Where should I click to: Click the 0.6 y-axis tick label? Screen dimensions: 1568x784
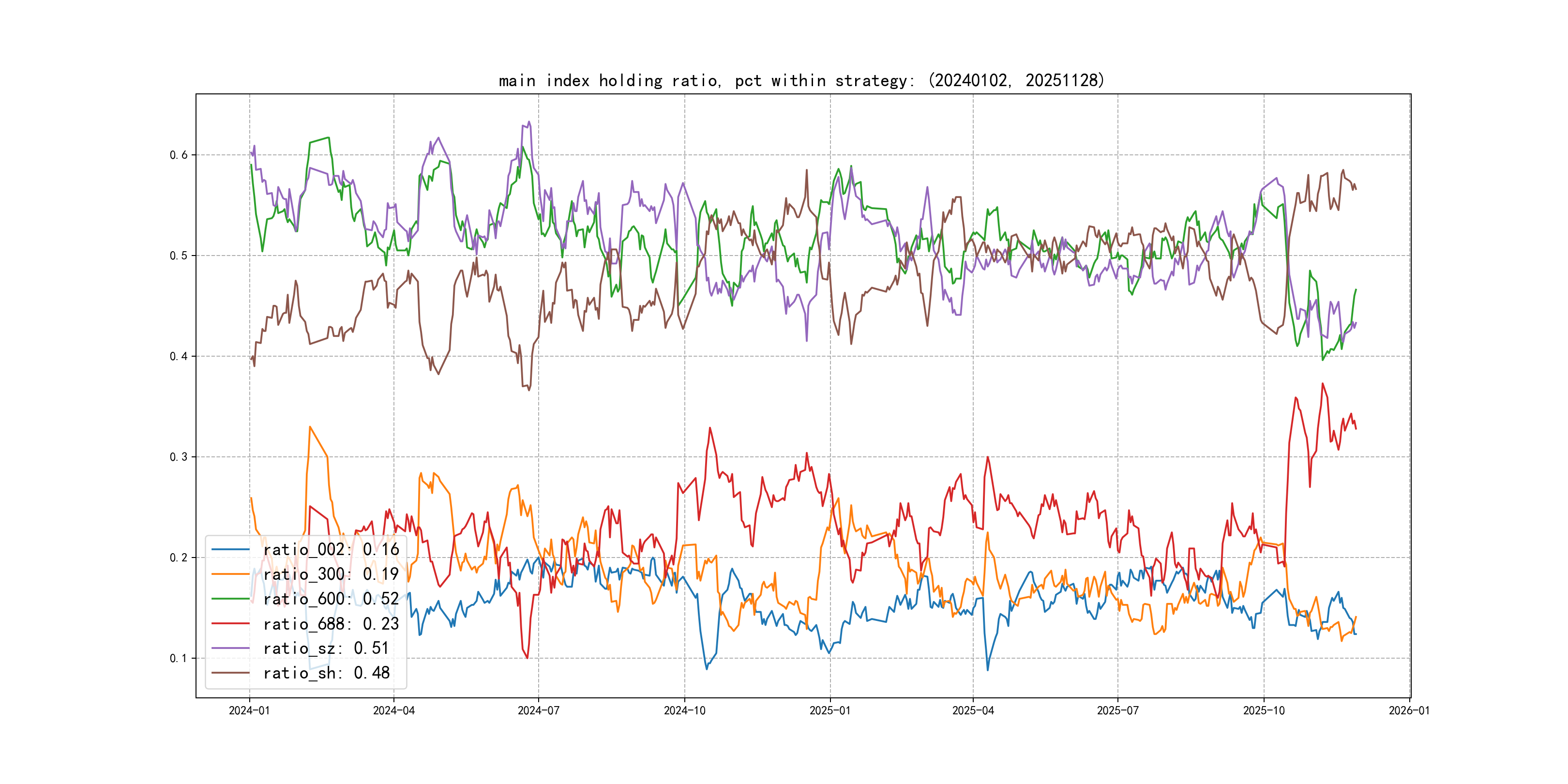pos(179,154)
